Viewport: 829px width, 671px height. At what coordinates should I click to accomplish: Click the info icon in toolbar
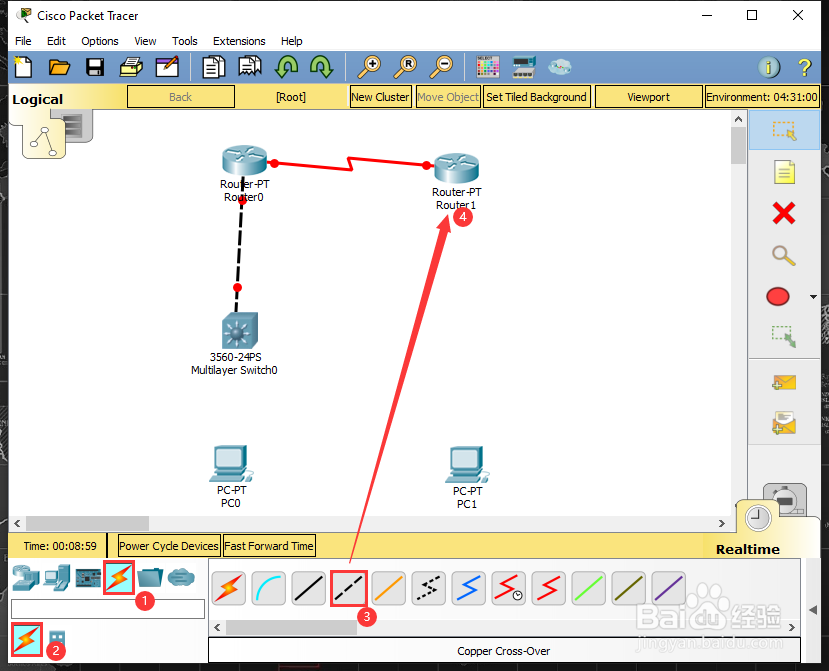click(x=769, y=67)
